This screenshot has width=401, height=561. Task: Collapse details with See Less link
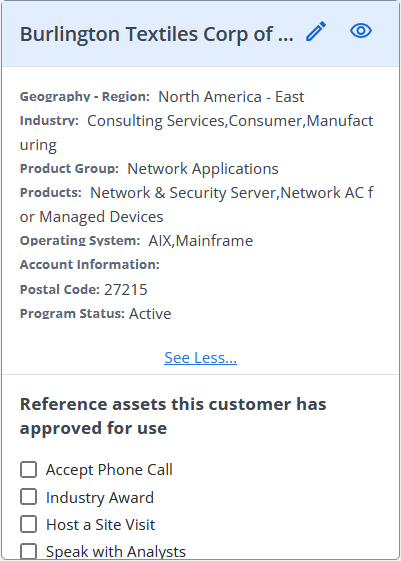tap(200, 357)
